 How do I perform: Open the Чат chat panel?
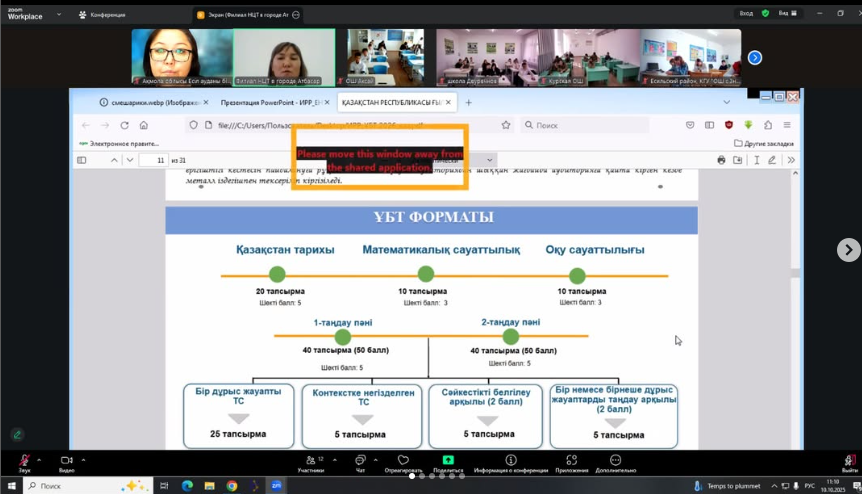[x=360, y=461]
